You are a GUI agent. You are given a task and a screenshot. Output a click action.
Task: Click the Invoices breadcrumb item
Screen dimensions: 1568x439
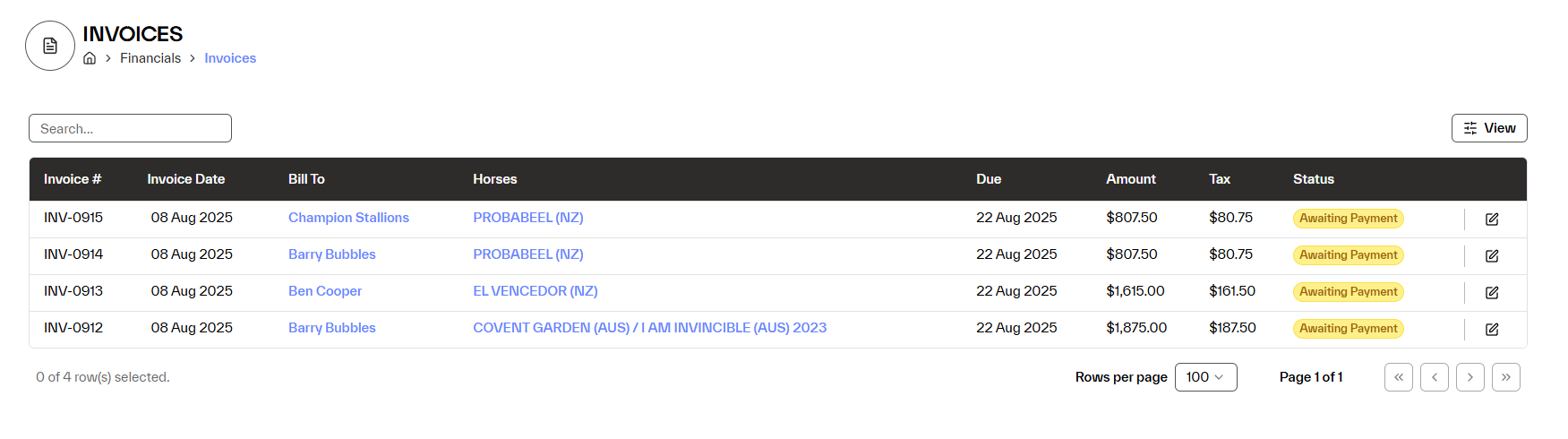230,58
